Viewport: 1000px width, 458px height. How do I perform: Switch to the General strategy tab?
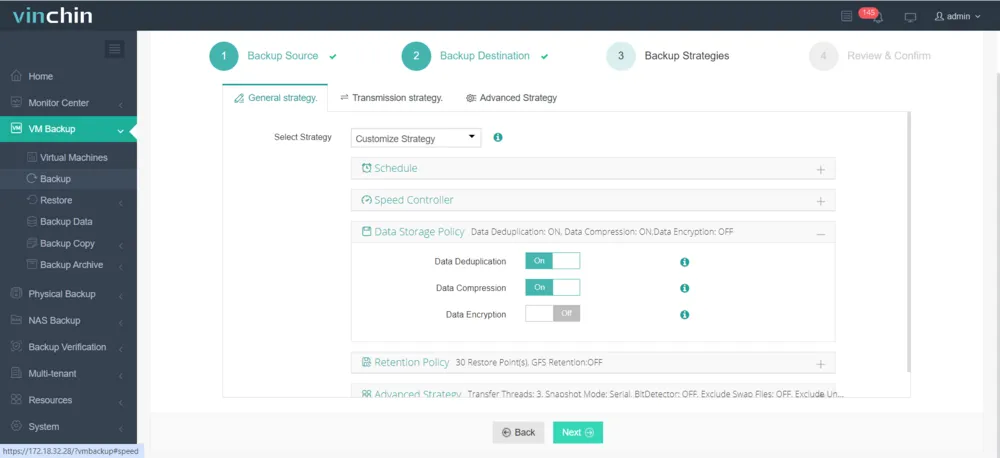coord(275,98)
